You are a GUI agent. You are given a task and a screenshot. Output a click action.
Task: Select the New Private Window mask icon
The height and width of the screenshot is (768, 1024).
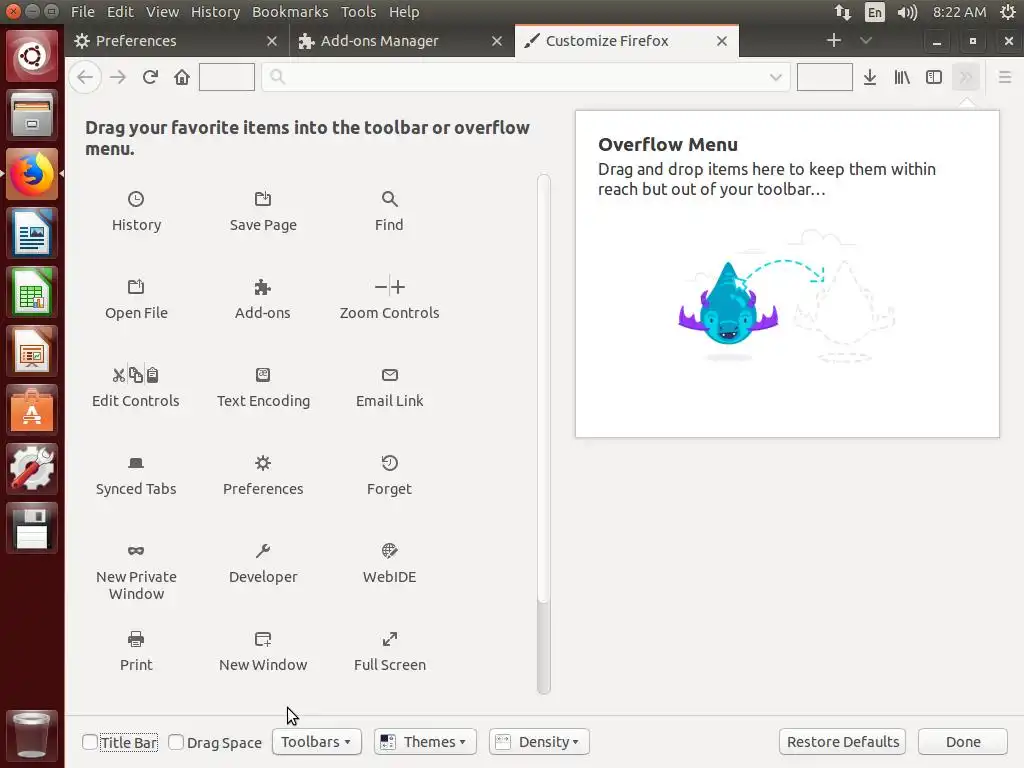(136, 551)
